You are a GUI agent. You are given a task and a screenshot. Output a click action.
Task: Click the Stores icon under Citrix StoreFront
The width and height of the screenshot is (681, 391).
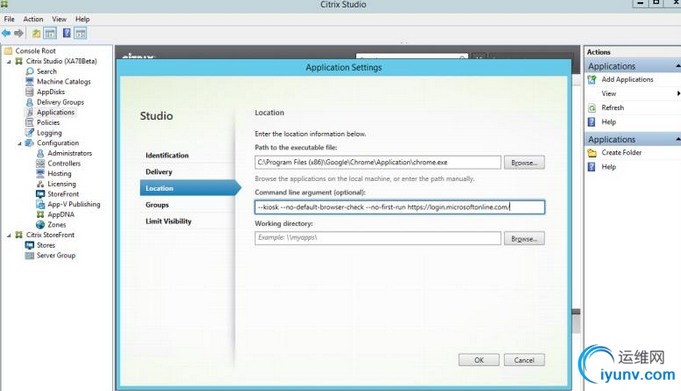[x=30, y=245]
